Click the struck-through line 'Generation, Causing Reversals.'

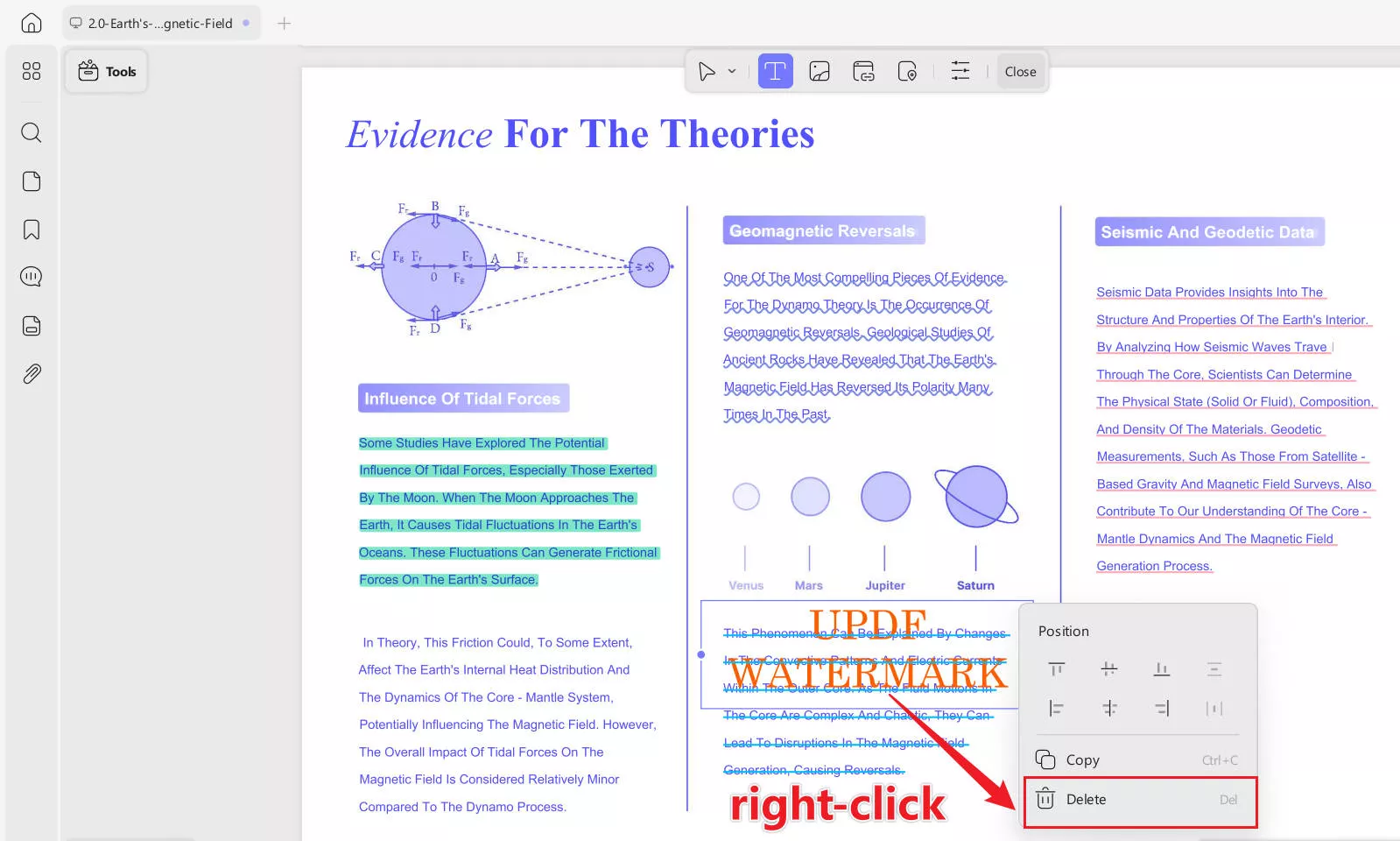pyautogui.click(x=814, y=770)
